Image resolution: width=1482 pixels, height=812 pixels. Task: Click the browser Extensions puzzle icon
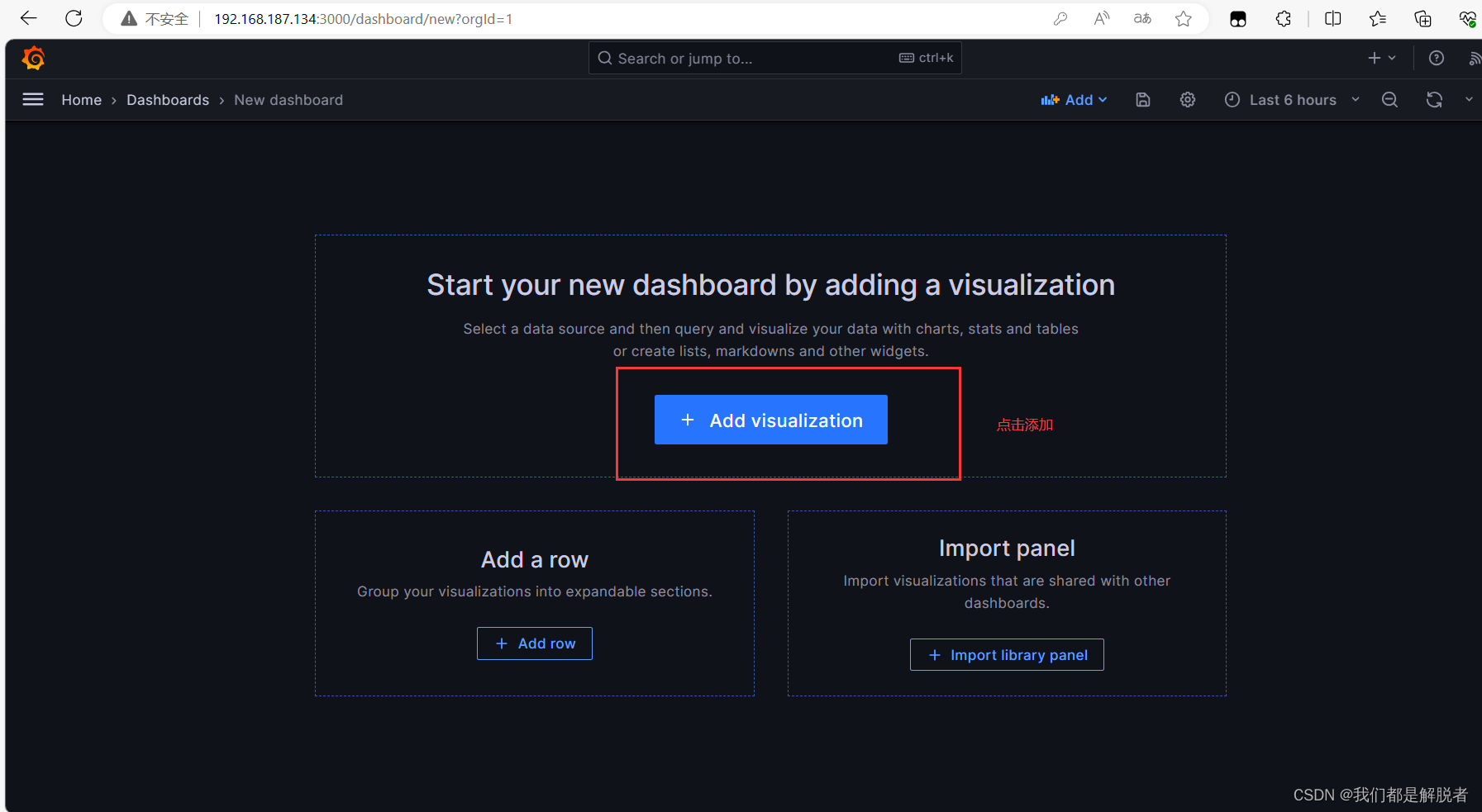click(x=1284, y=18)
